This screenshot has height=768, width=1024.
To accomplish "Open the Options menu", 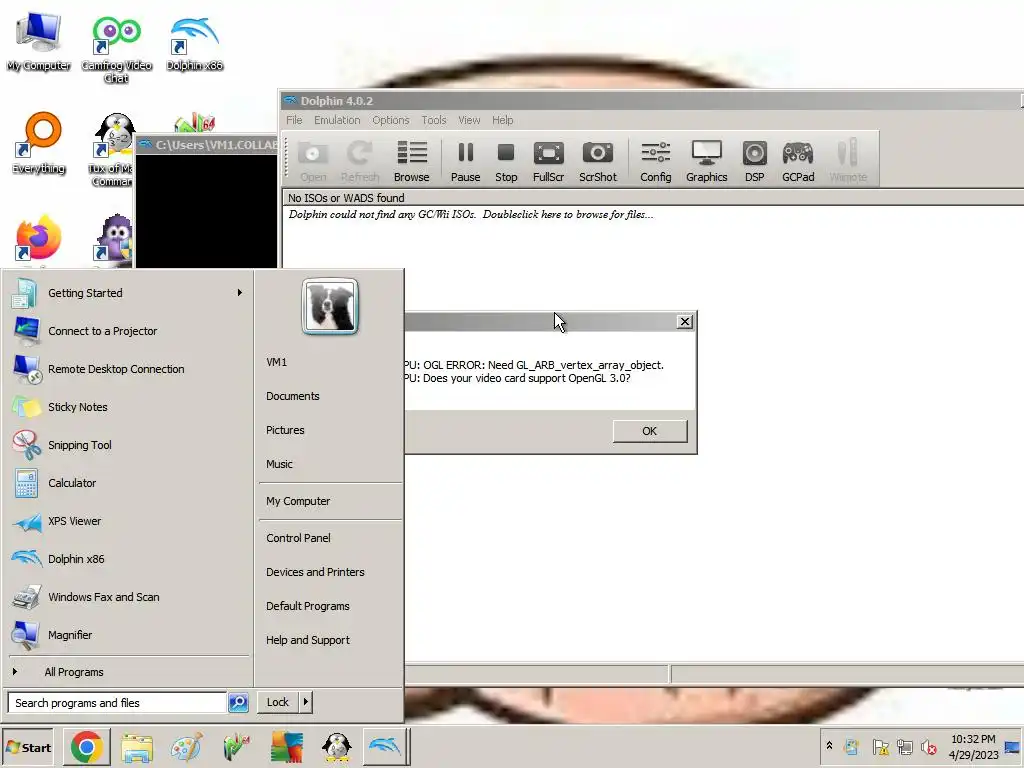I will point(391,120).
